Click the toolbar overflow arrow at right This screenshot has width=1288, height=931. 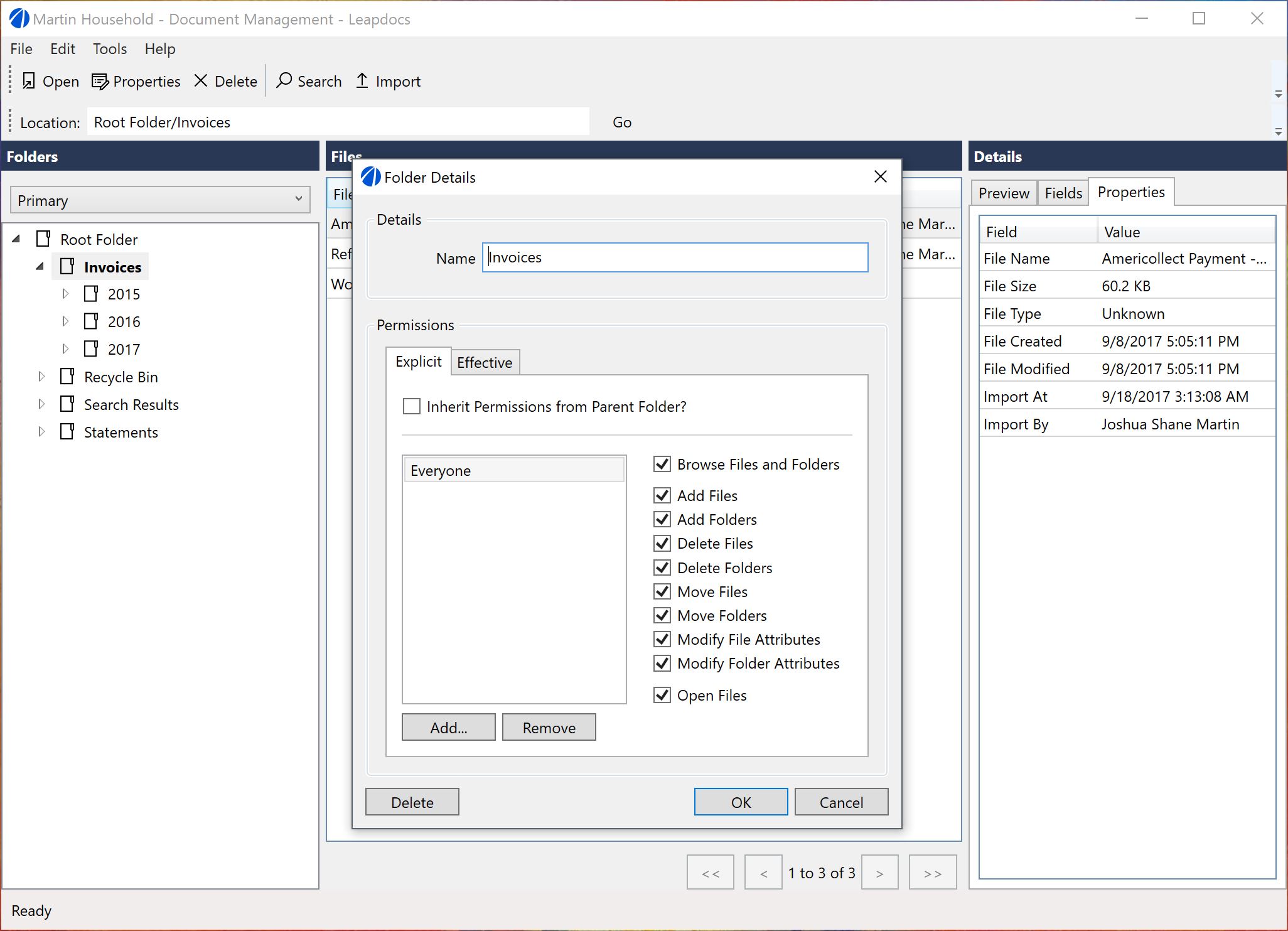1279,95
